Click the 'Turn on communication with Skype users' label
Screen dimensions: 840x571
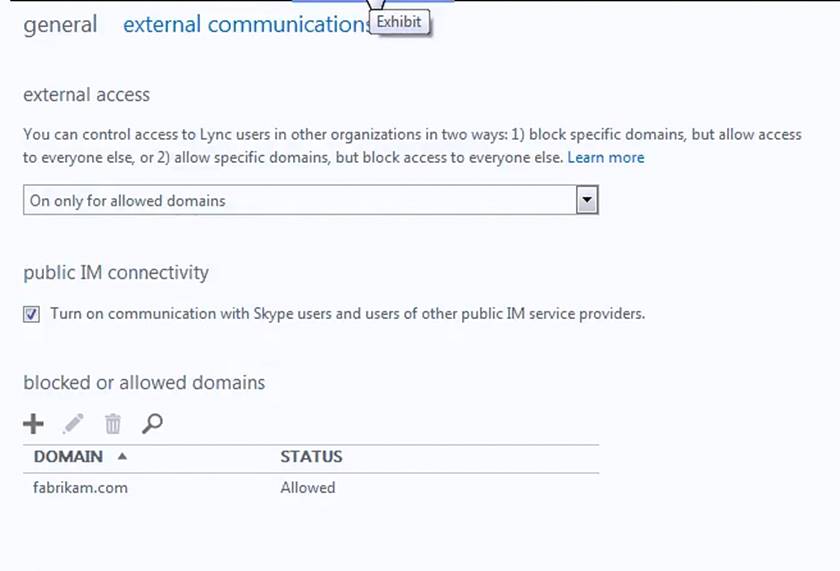347,314
